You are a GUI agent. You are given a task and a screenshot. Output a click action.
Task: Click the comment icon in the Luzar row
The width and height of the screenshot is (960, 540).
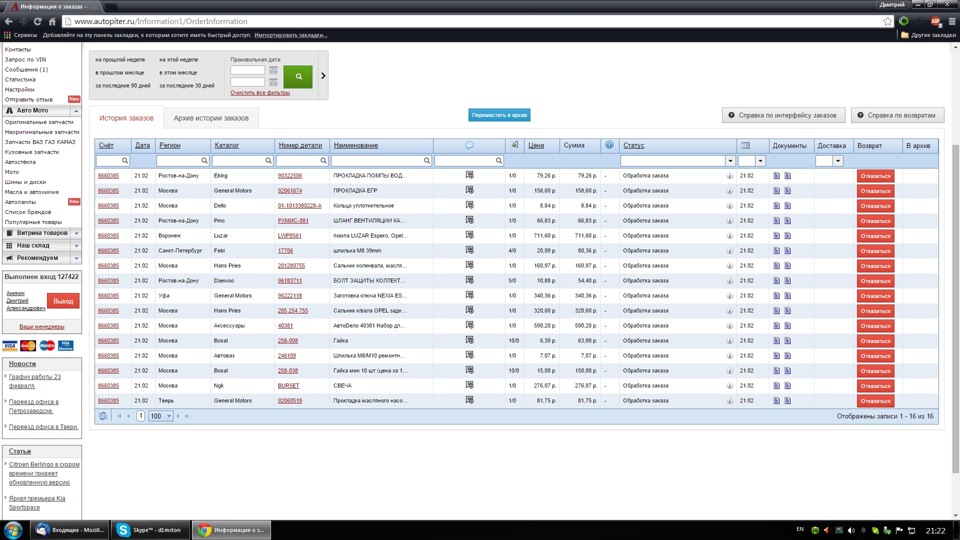point(470,235)
